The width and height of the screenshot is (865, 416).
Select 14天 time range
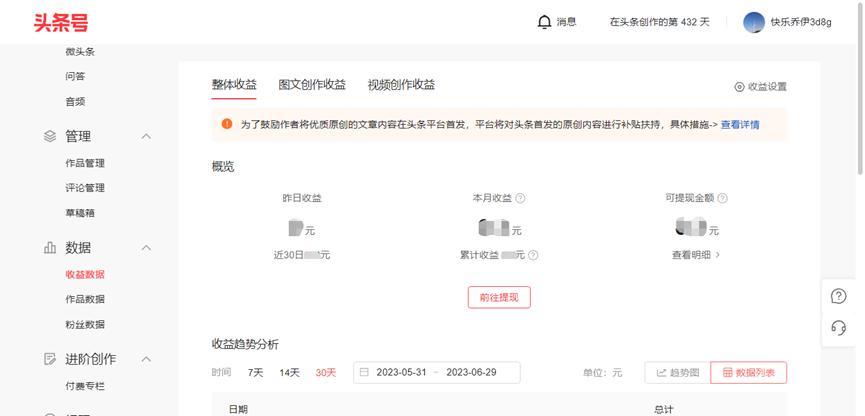pyautogui.click(x=289, y=372)
